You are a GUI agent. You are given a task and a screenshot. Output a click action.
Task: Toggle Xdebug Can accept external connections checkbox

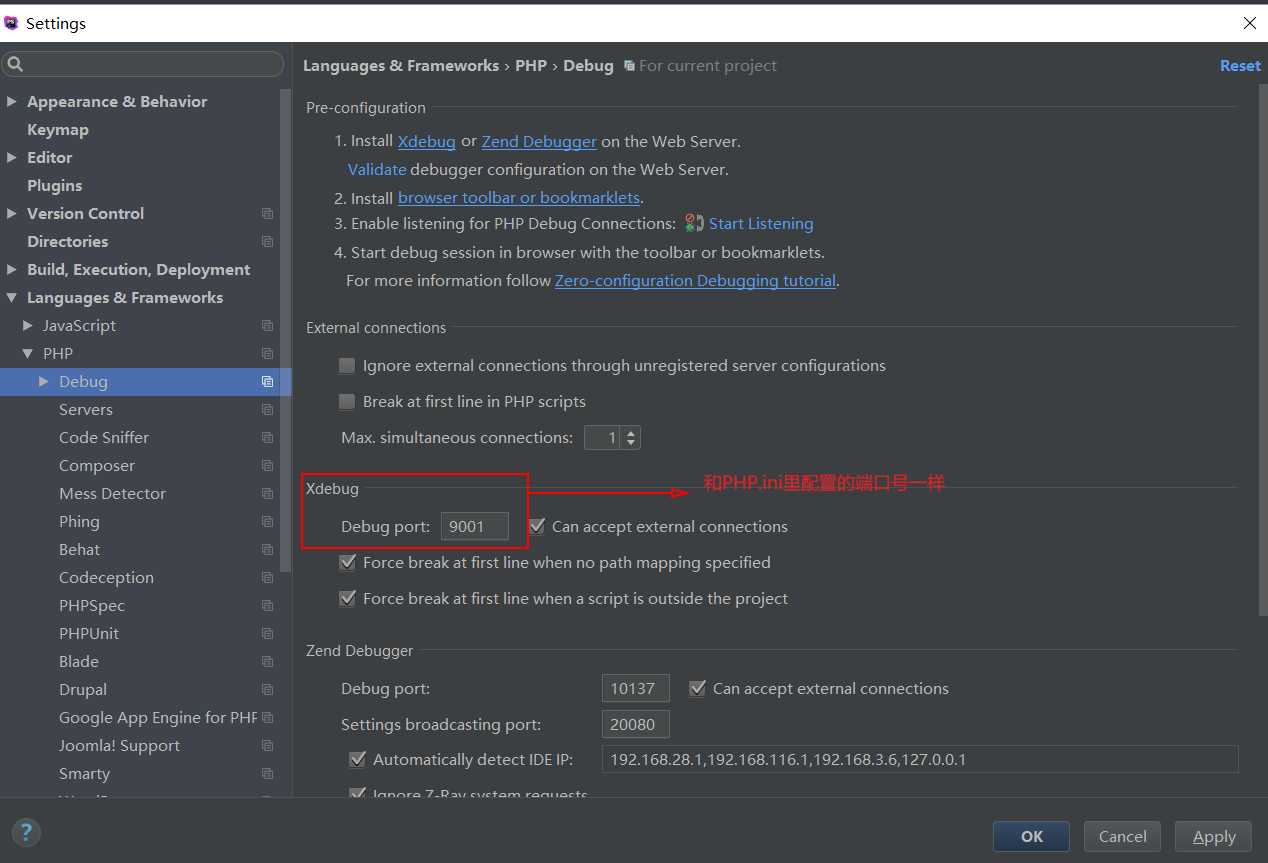pos(537,526)
